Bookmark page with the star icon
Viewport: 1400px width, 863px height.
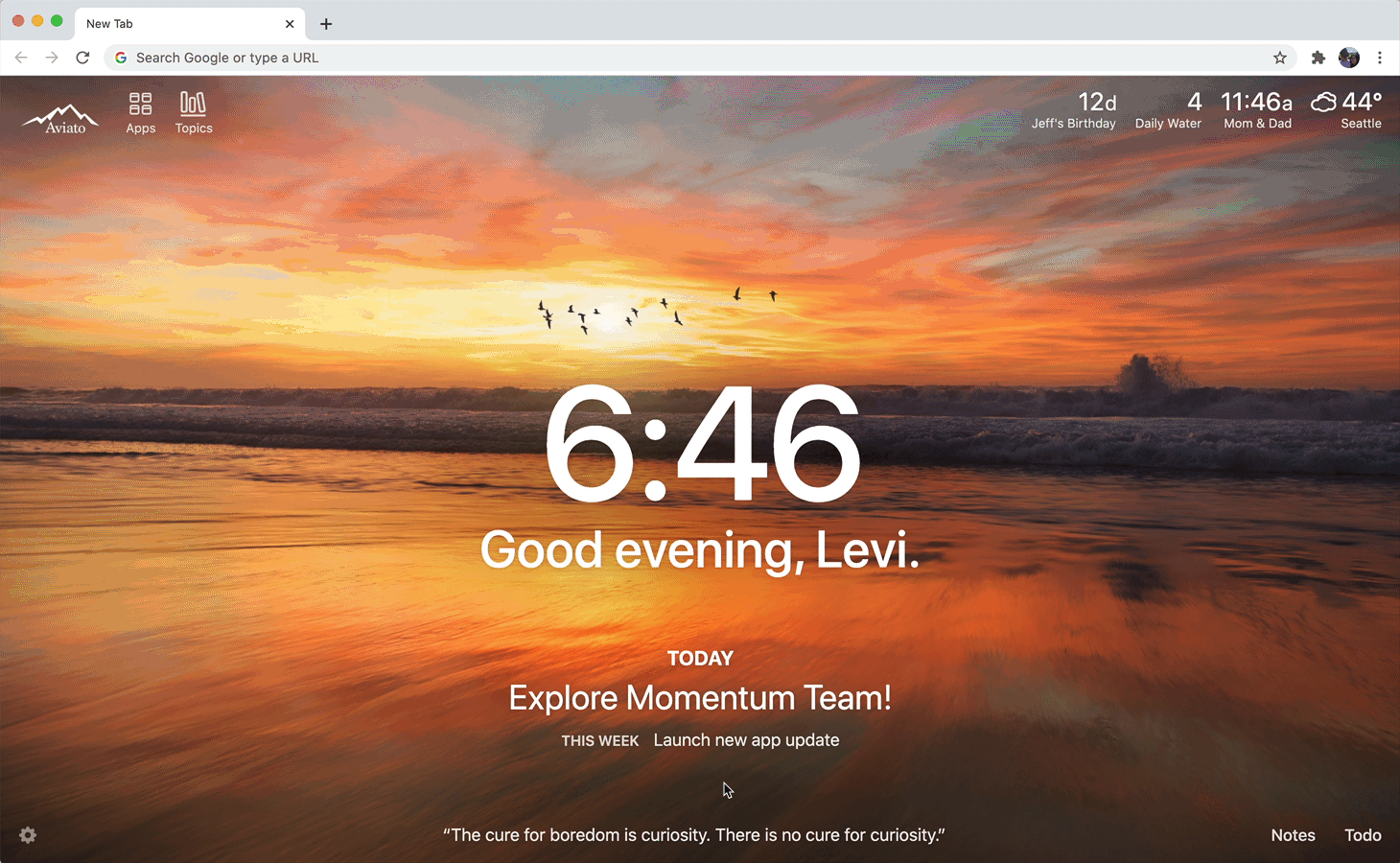tap(1279, 58)
